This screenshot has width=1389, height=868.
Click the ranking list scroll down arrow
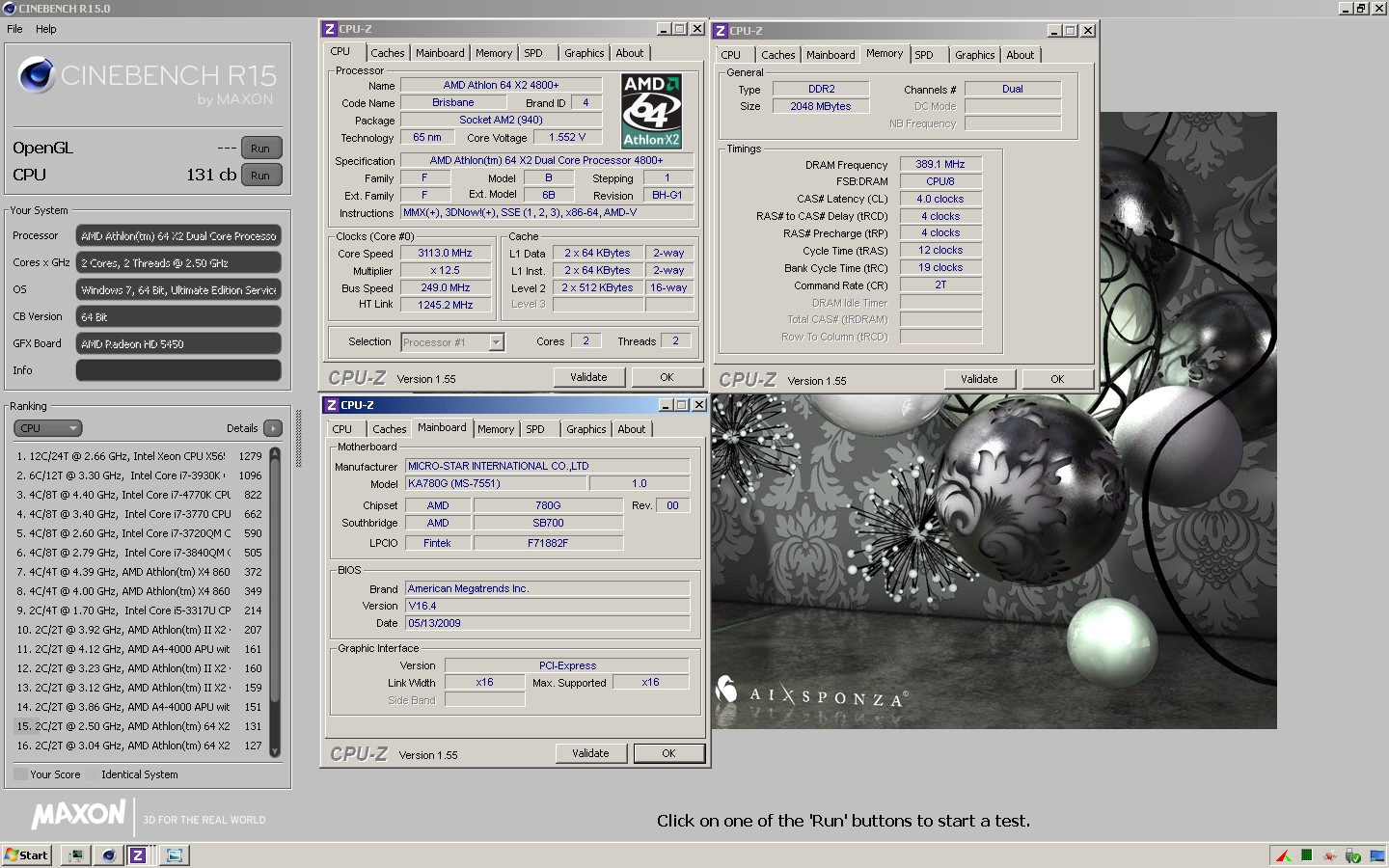point(274,750)
